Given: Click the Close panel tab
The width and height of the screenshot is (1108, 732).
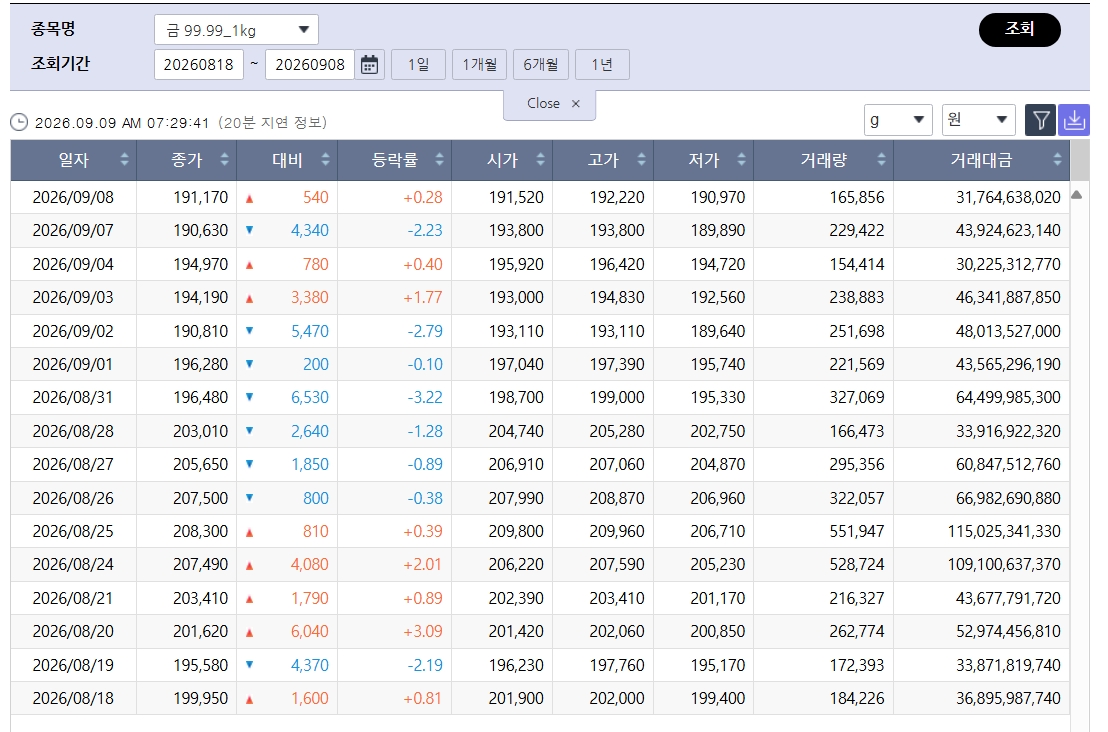Looking at the screenshot, I should 550,104.
